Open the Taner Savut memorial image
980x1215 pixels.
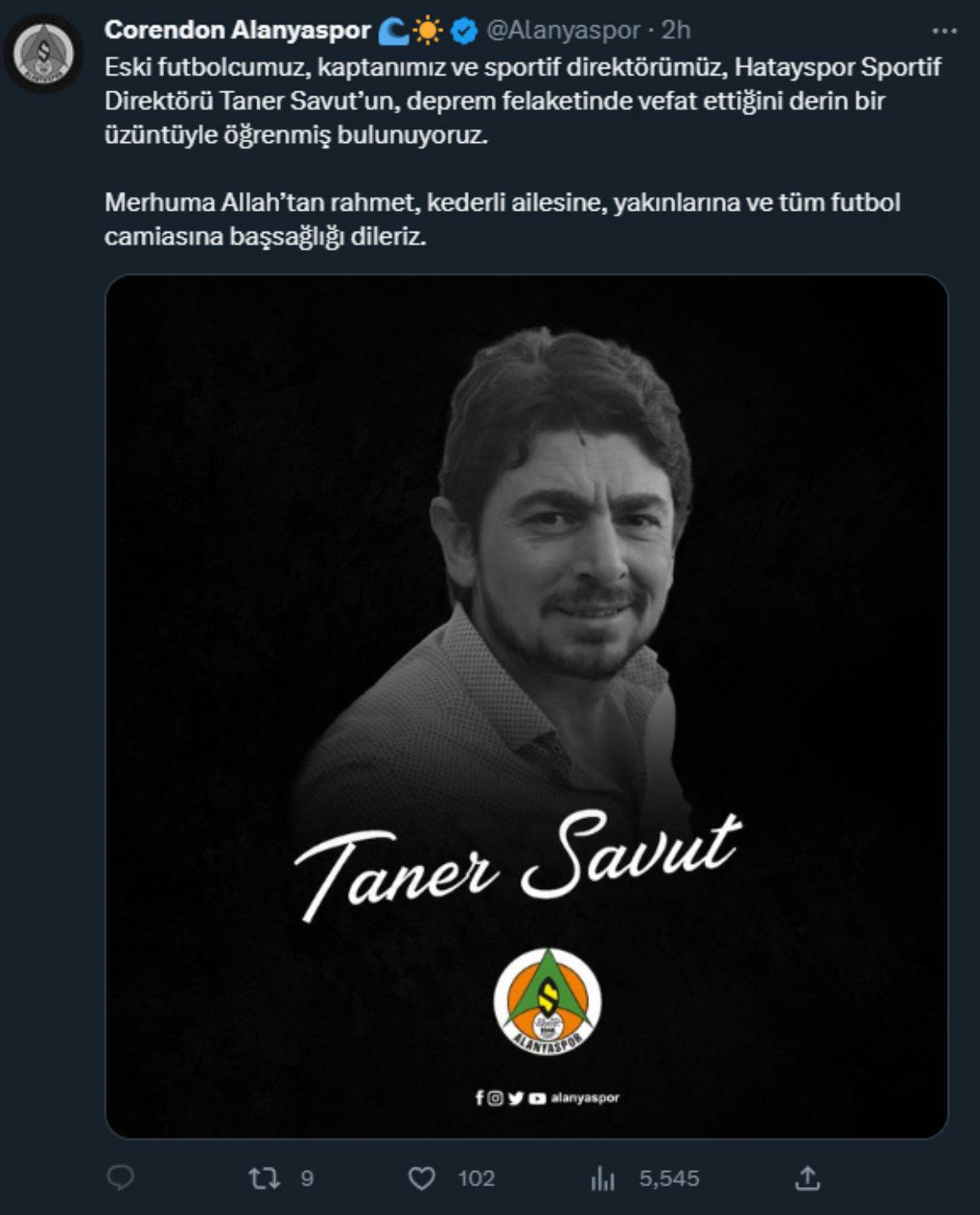pyautogui.click(x=527, y=706)
